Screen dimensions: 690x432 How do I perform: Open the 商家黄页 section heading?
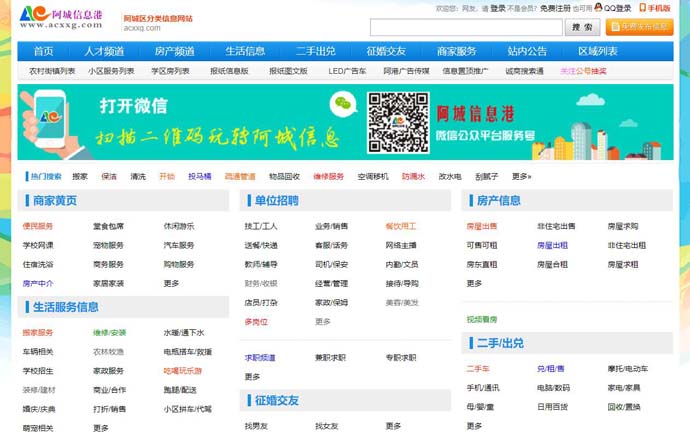click(55, 201)
